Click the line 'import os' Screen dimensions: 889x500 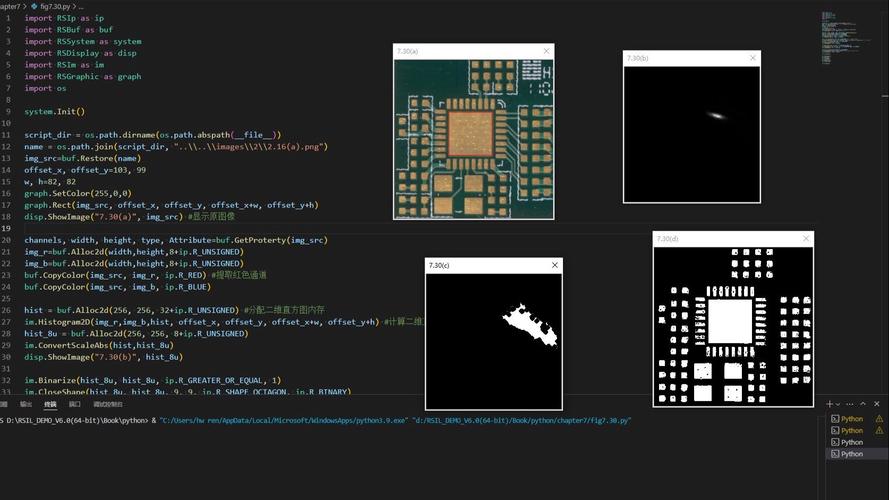point(45,88)
